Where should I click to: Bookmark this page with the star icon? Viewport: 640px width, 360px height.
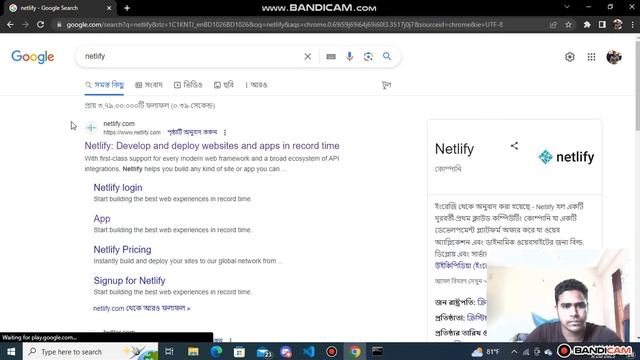[568, 24]
